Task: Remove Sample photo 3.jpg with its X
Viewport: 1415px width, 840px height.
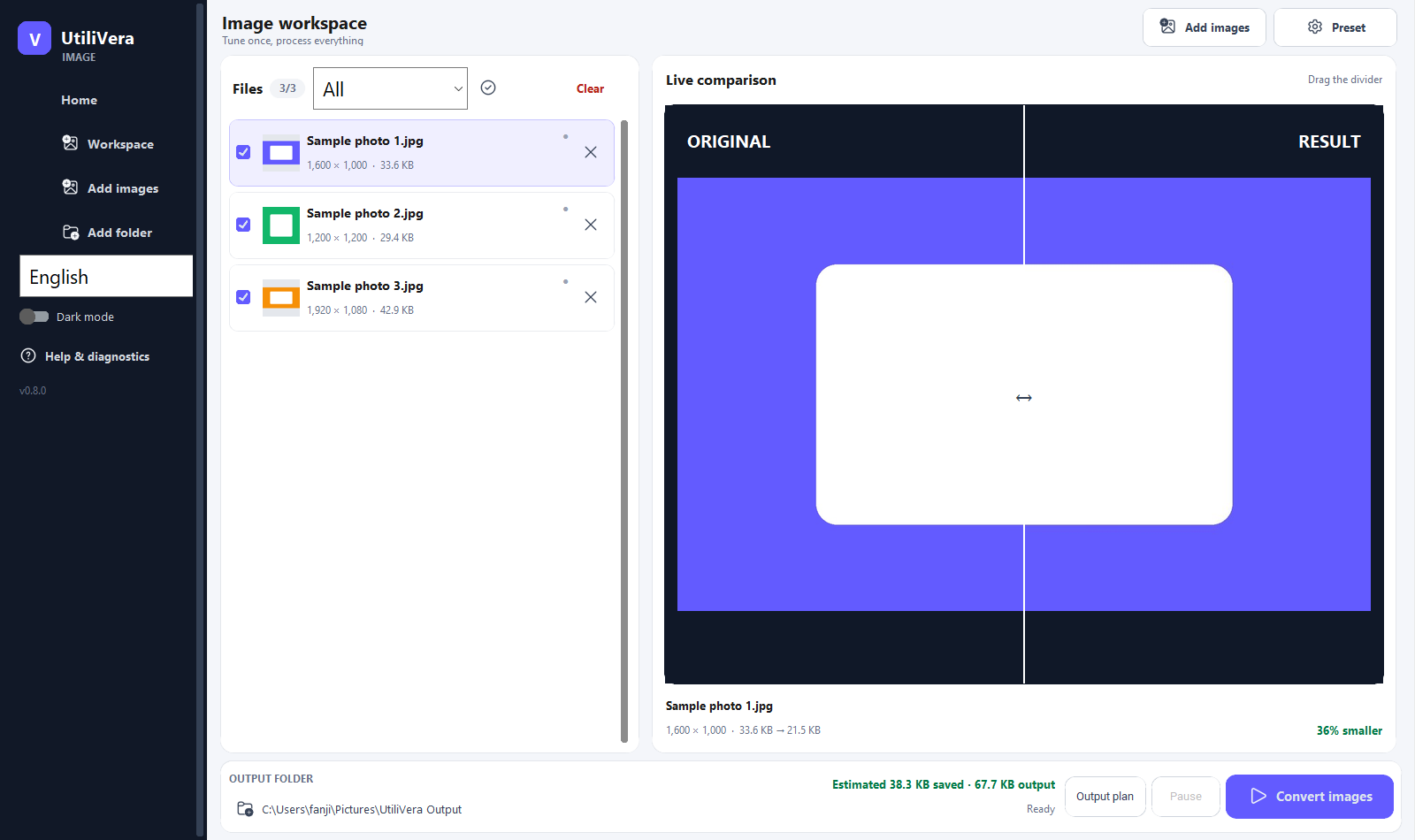Action: pos(591,297)
